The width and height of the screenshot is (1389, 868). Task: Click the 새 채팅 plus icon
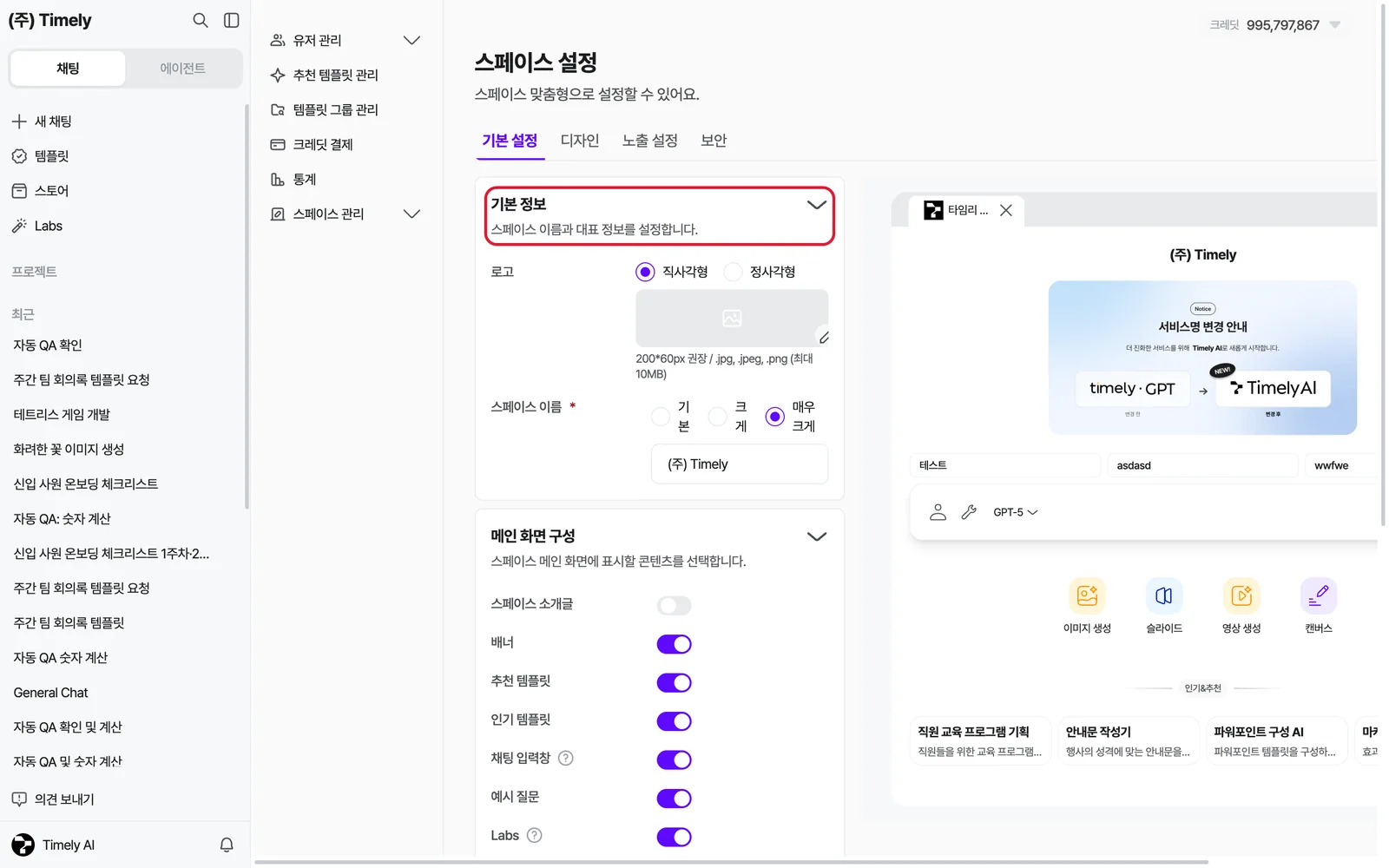[19, 122]
